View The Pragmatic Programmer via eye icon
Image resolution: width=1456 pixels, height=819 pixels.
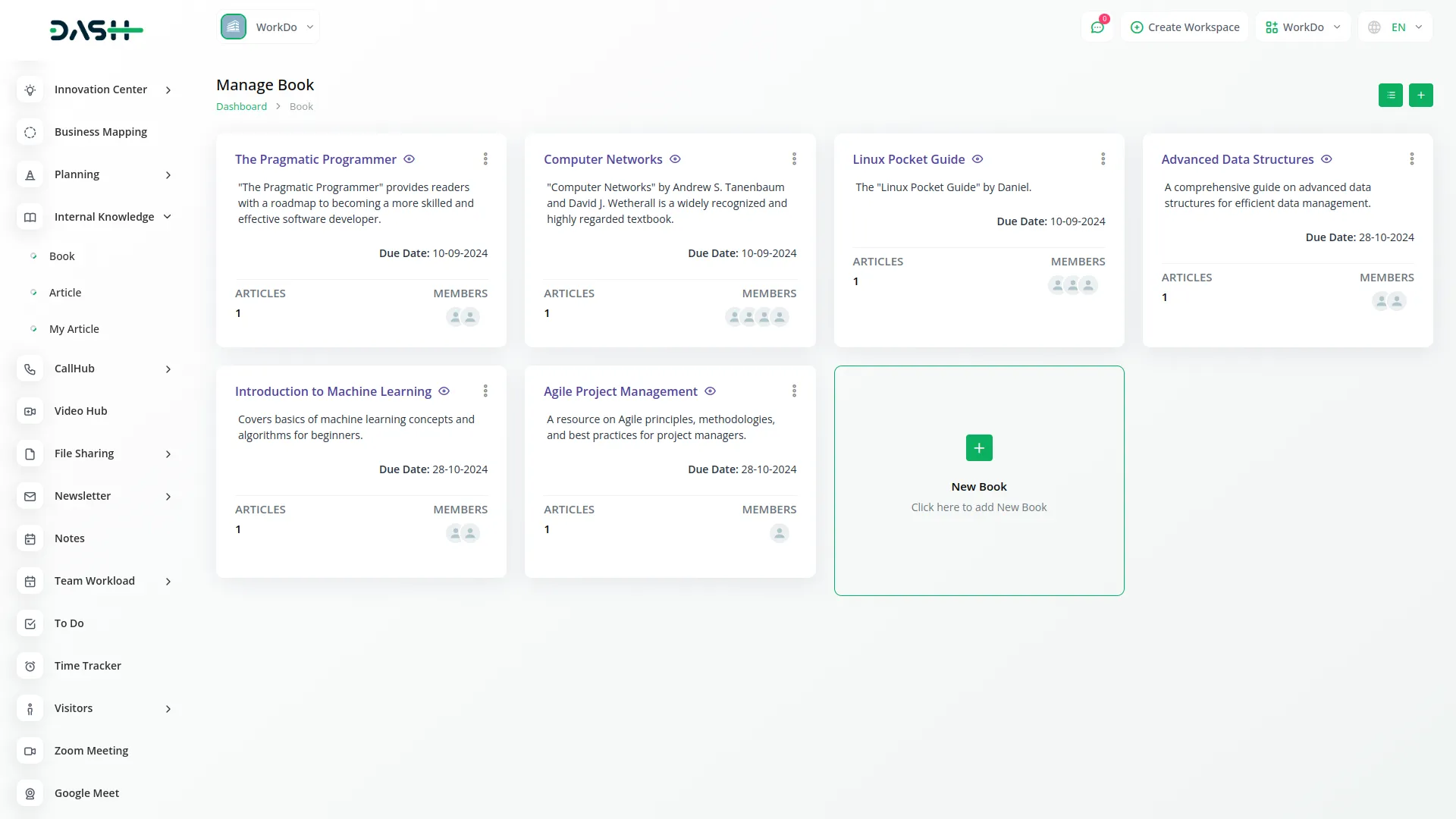coord(409,159)
